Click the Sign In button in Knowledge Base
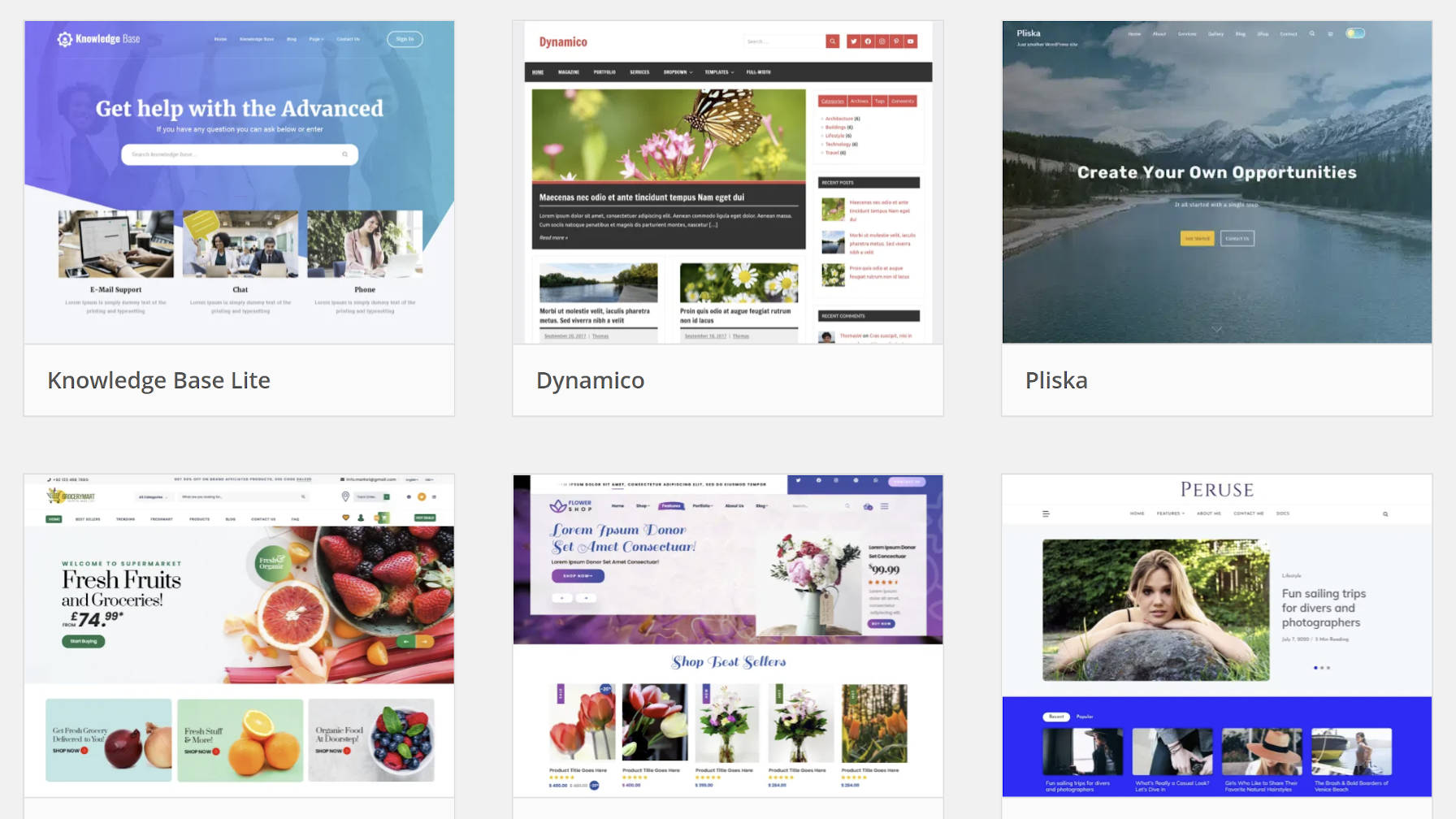 tap(405, 39)
